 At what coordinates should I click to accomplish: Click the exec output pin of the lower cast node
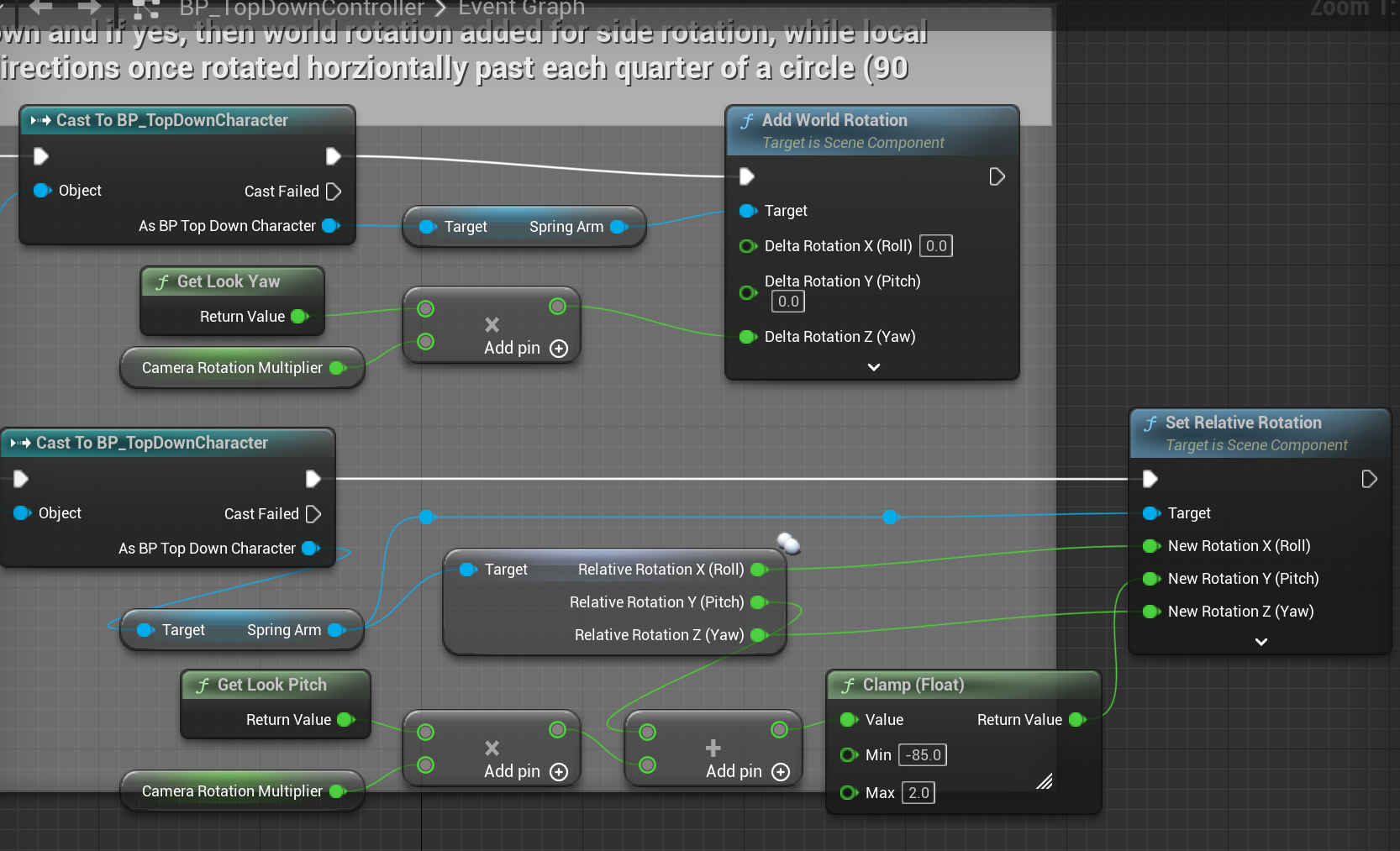[313, 479]
